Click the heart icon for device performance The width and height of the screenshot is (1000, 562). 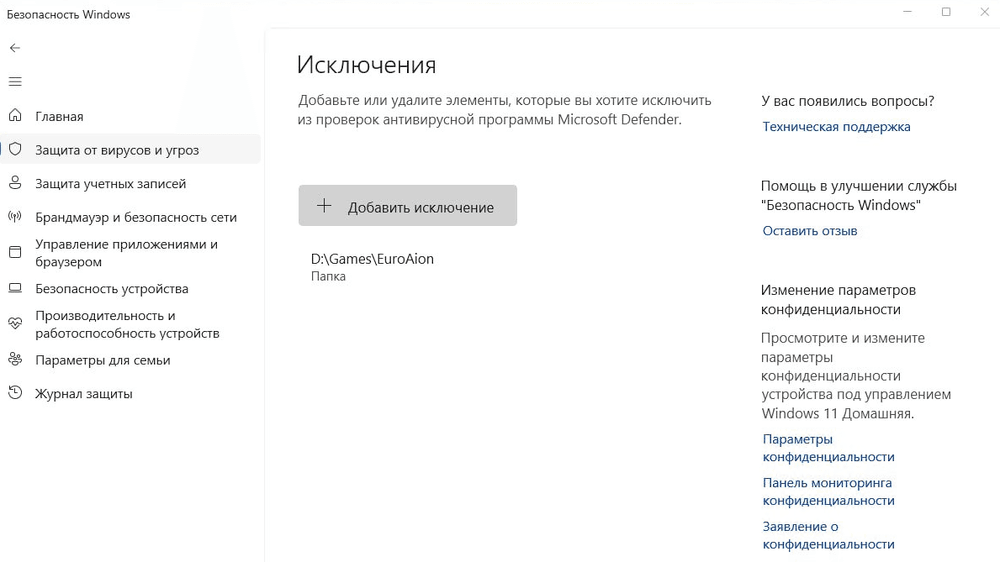[15, 324]
